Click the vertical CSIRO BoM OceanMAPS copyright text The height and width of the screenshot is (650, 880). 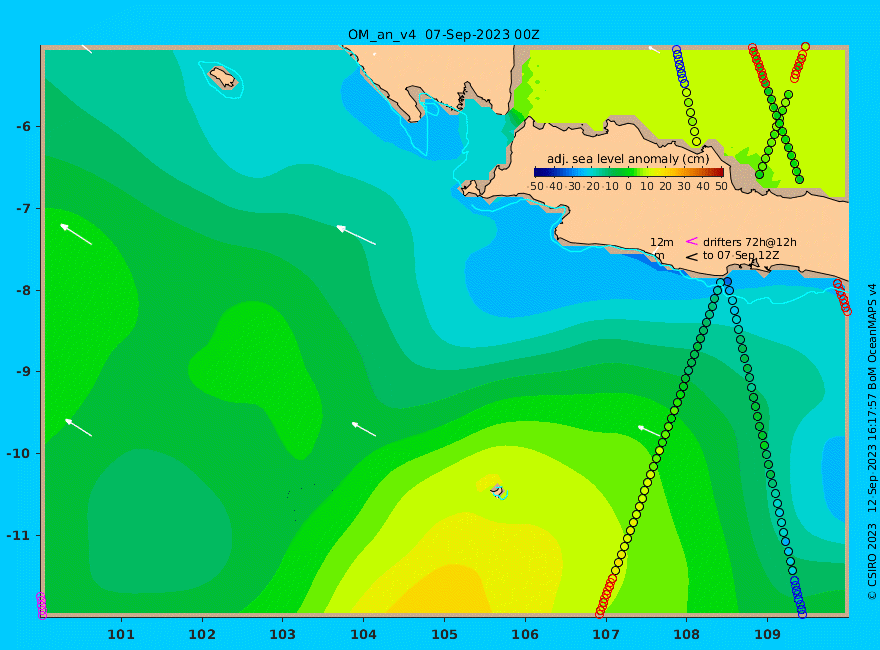pyautogui.click(x=872, y=442)
